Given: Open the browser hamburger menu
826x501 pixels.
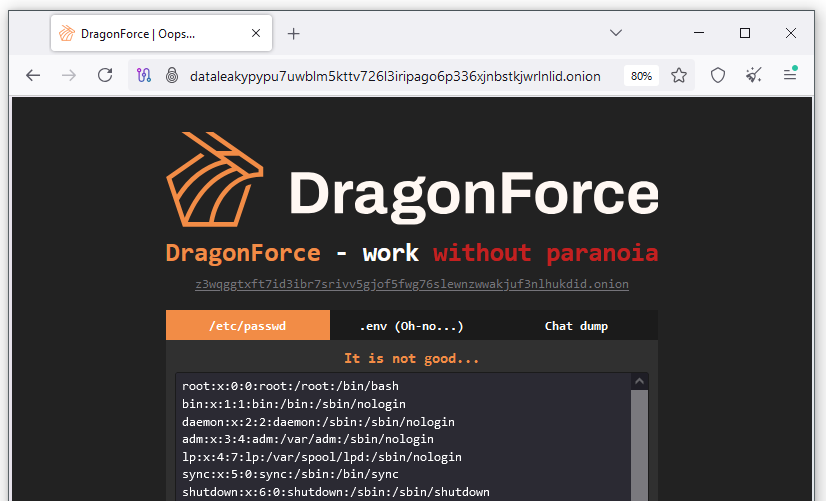Looking at the screenshot, I should point(790,75).
